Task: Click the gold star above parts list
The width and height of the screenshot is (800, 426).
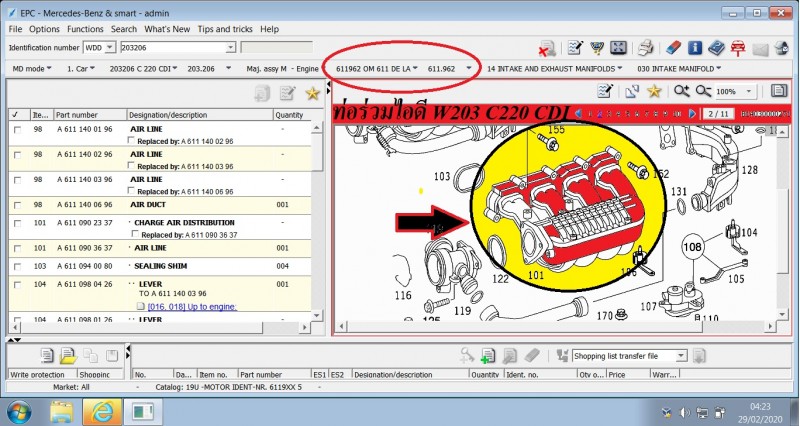Action: coord(312,93)
